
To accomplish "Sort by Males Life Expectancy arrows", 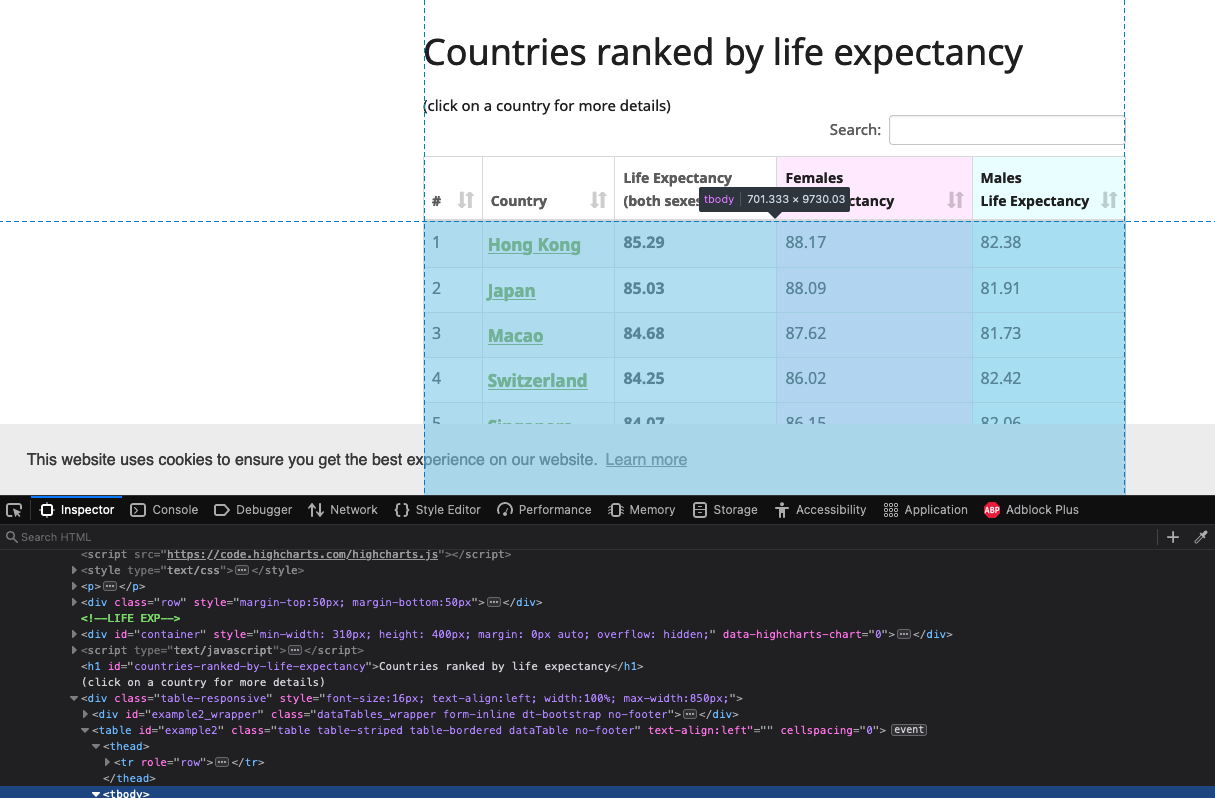I will [x=1108, y=200].
